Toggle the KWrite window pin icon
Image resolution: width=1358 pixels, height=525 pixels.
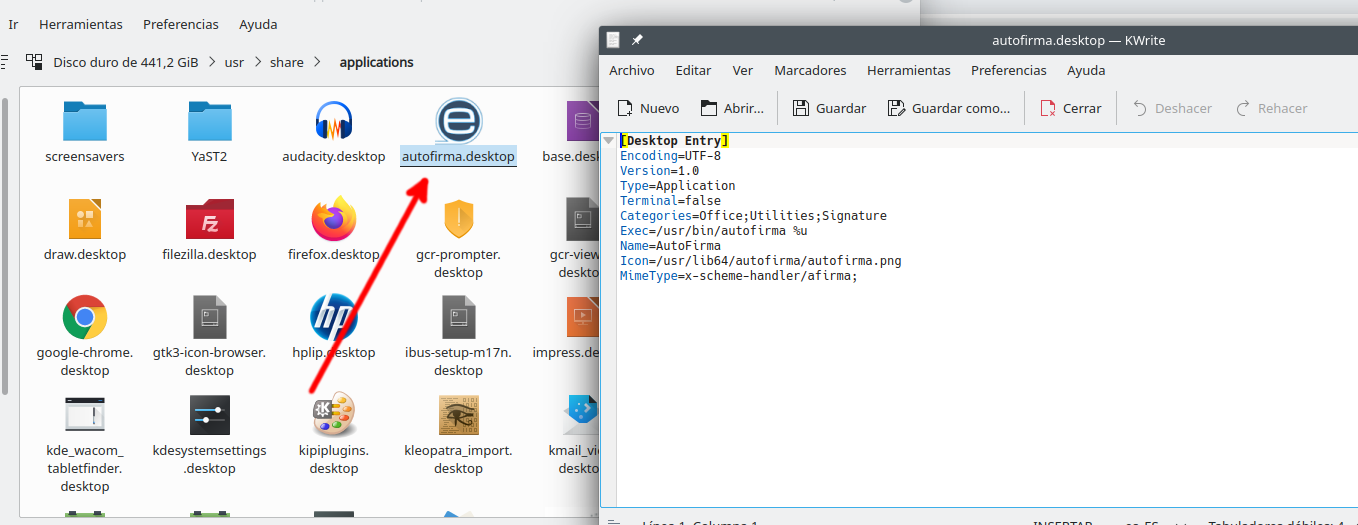[x=637, y=40]
